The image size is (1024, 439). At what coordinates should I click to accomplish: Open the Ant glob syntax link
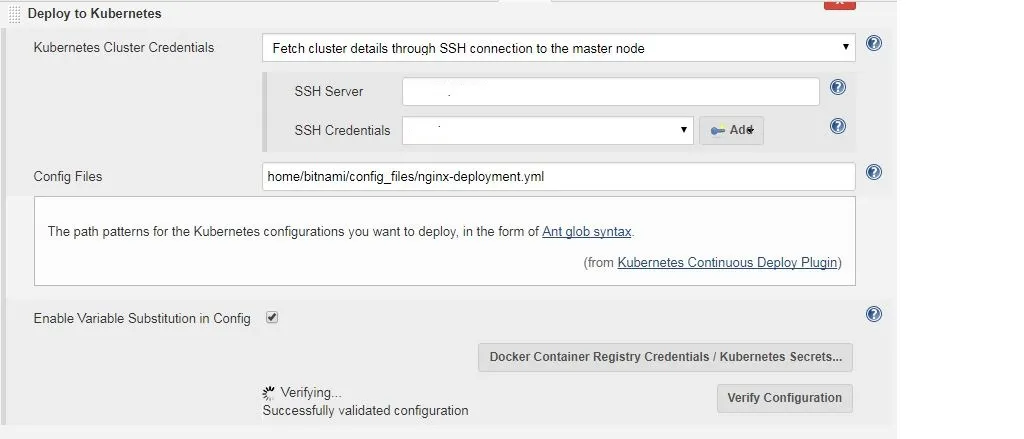point(587,231)
